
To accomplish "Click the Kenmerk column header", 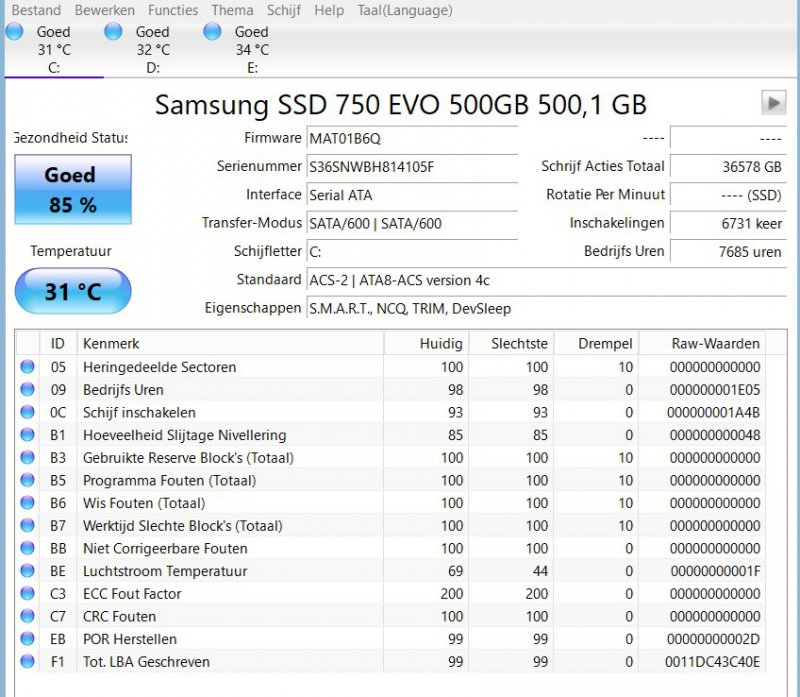I will click(230, 343).
